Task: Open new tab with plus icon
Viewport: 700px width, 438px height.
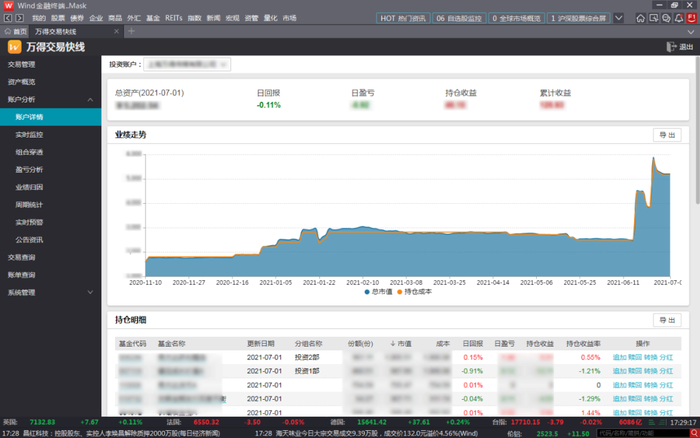Action: pyautogui.click(x=131, y=32)
